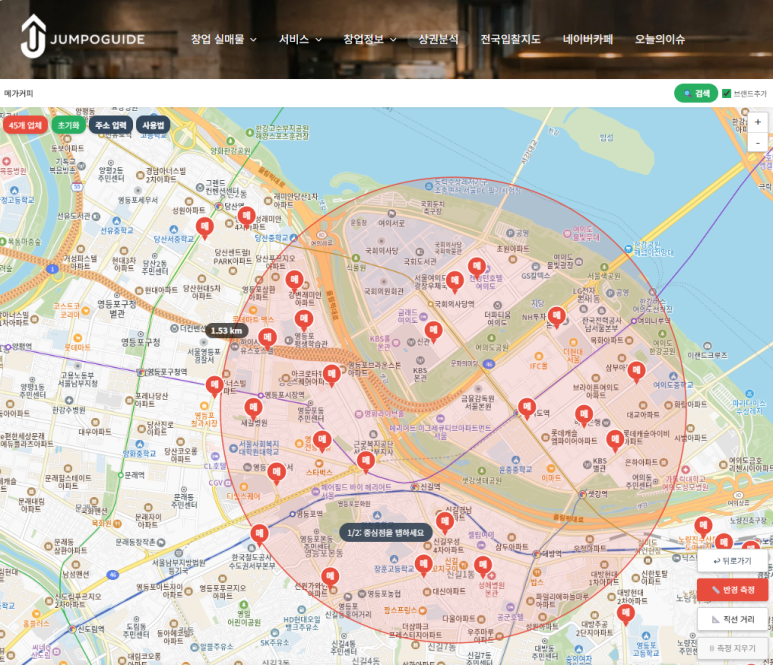Open the marker above 영등포 평생학습관
773x665 pixels.
tap(304, 321)
